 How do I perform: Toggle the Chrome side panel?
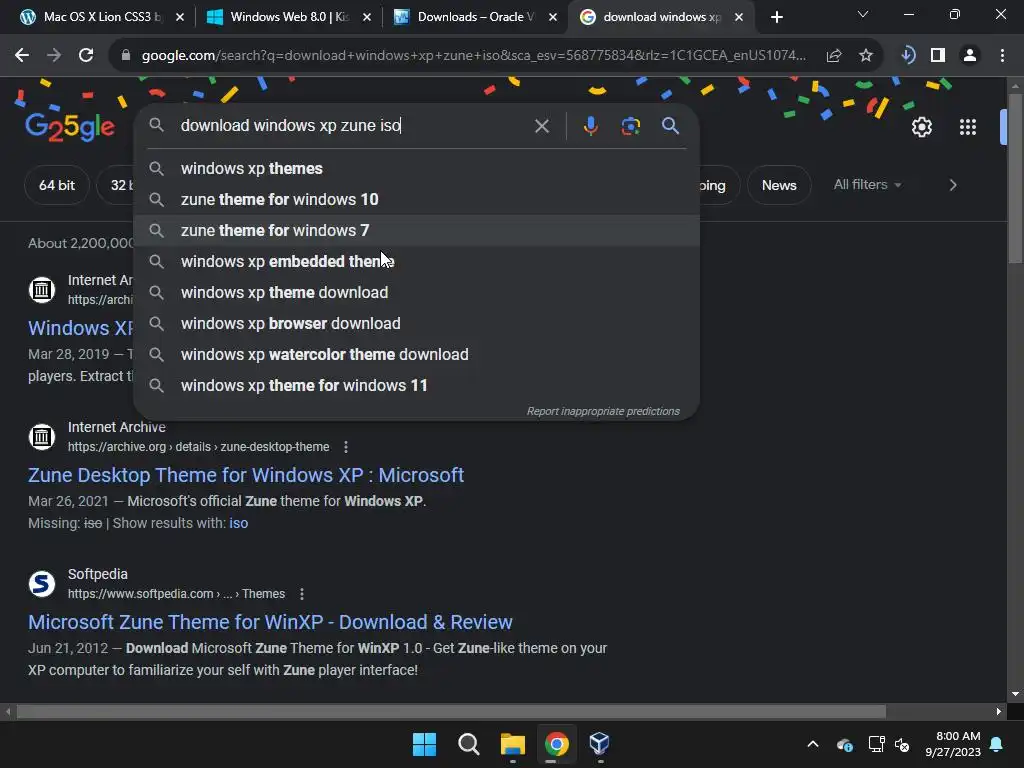(938, 56)
